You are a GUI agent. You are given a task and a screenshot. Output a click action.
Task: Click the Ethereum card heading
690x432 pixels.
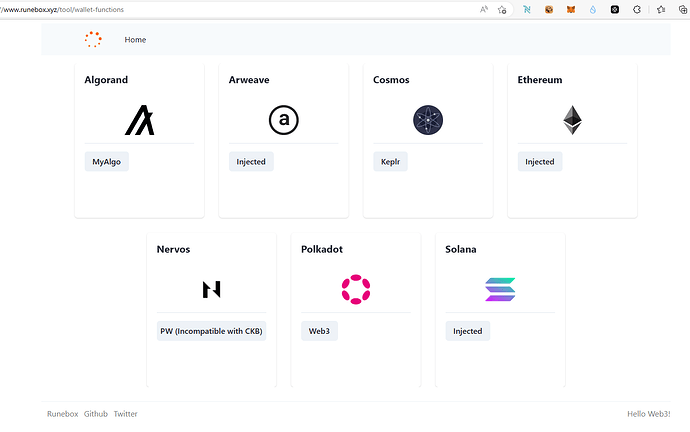point(540,80)
